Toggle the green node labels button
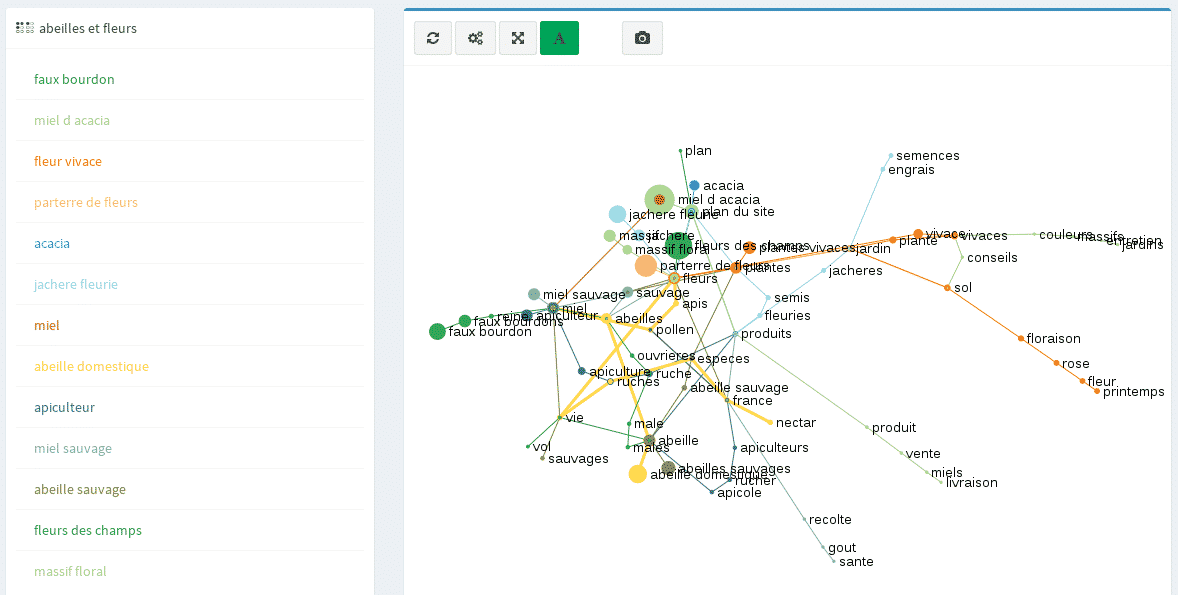 [x=560, y=38]
